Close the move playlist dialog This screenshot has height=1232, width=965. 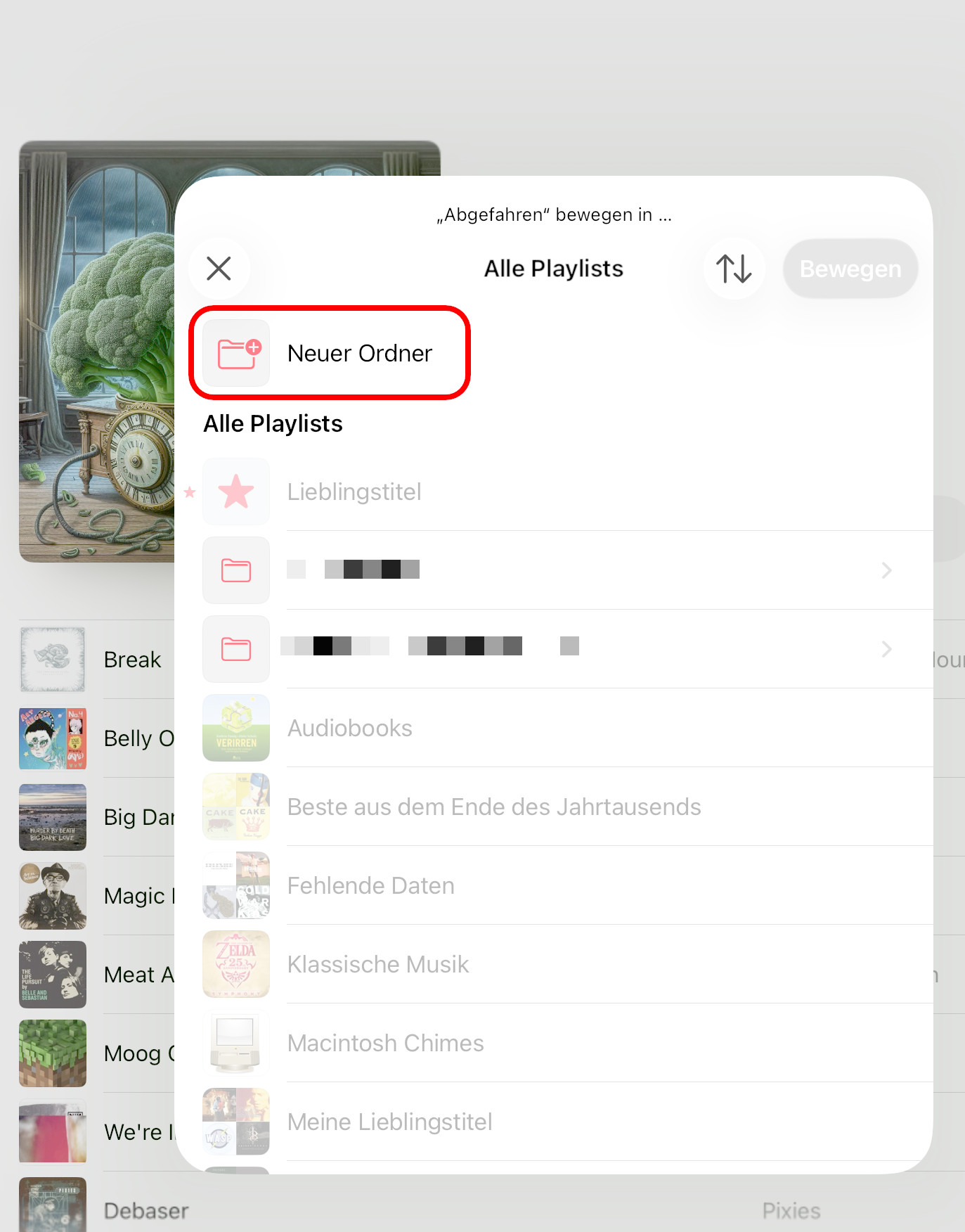(x=219, y=269)
